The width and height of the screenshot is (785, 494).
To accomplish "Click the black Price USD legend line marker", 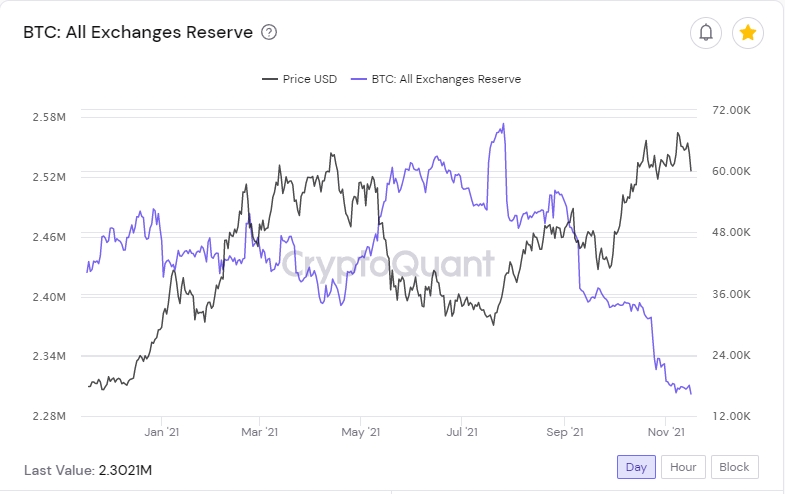I will tap(270, 79).
